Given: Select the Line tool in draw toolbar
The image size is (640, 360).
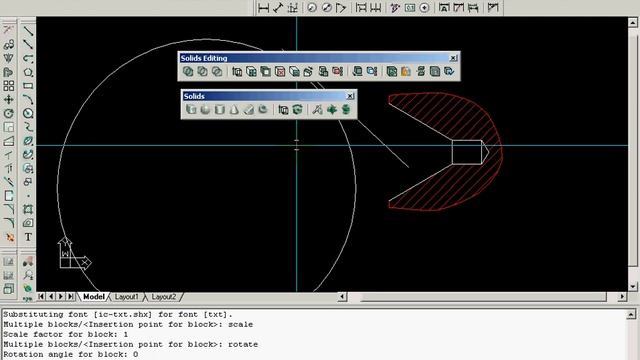Looking at the screenshot, I should (28, 31).
